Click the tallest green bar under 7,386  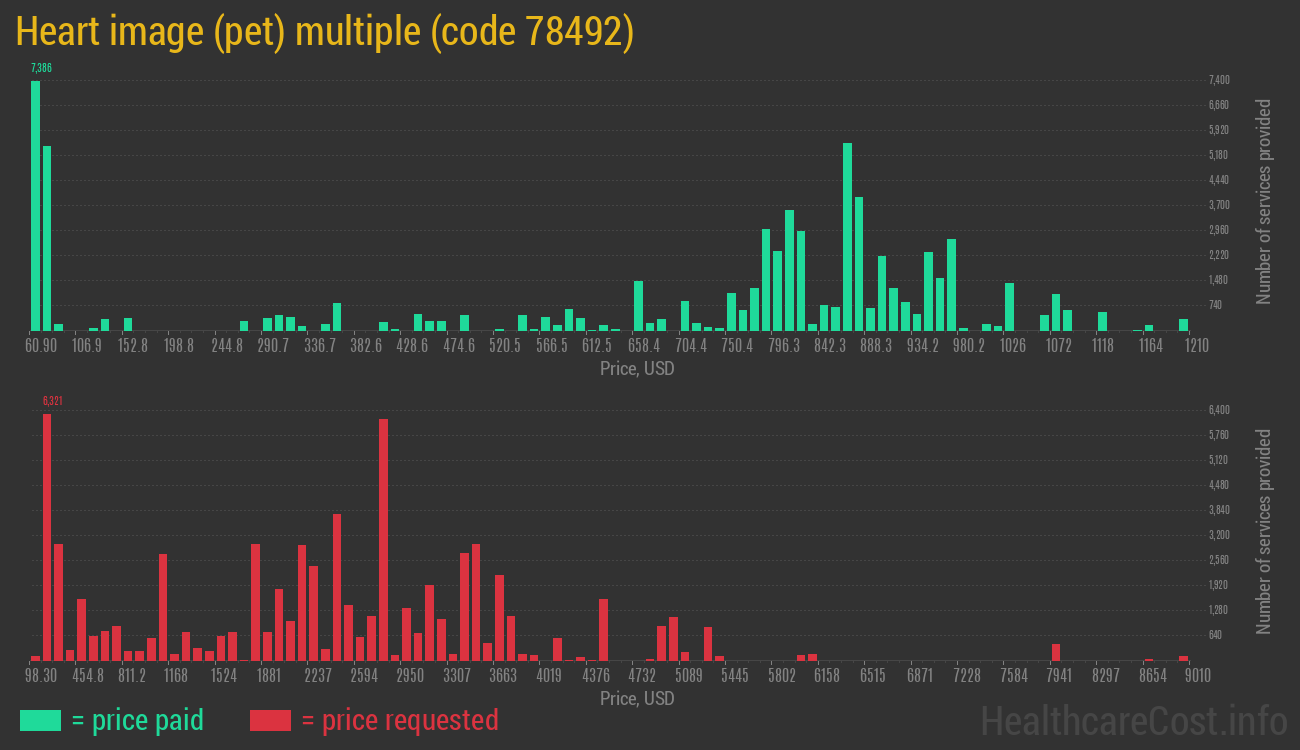[36, 205]
